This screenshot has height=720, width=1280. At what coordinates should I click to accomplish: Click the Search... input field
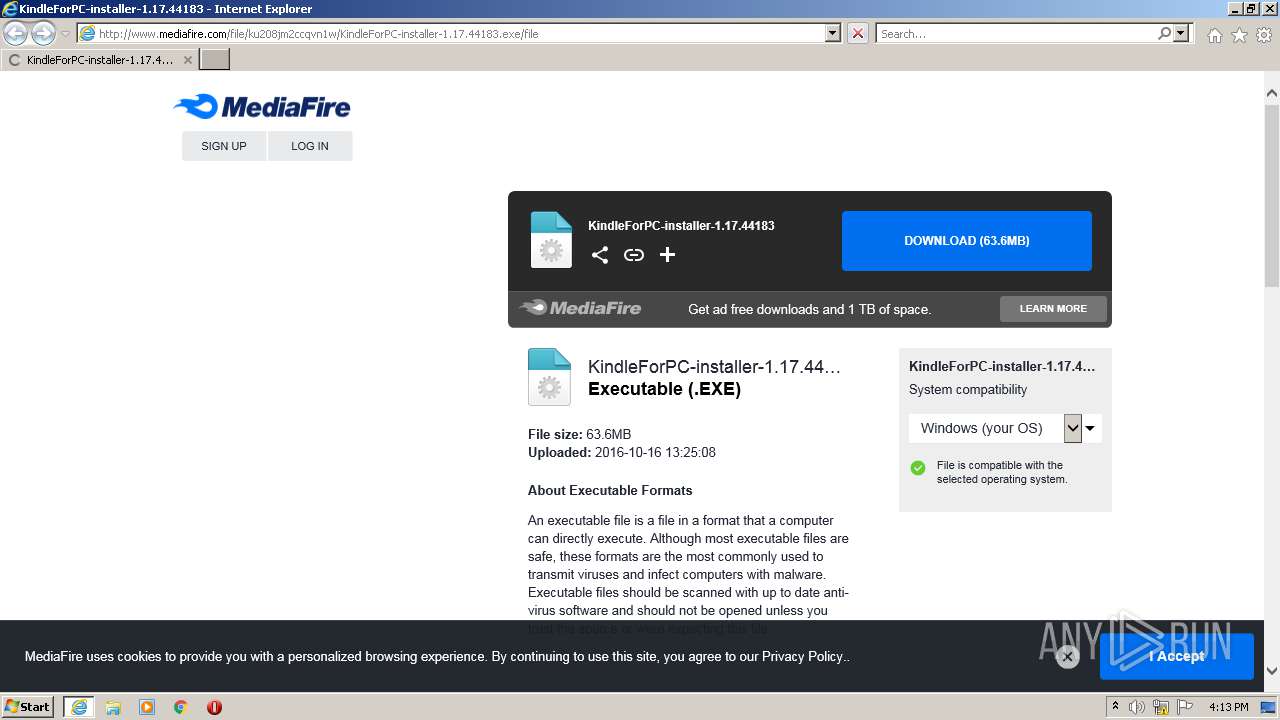(x=1016, y=33)
